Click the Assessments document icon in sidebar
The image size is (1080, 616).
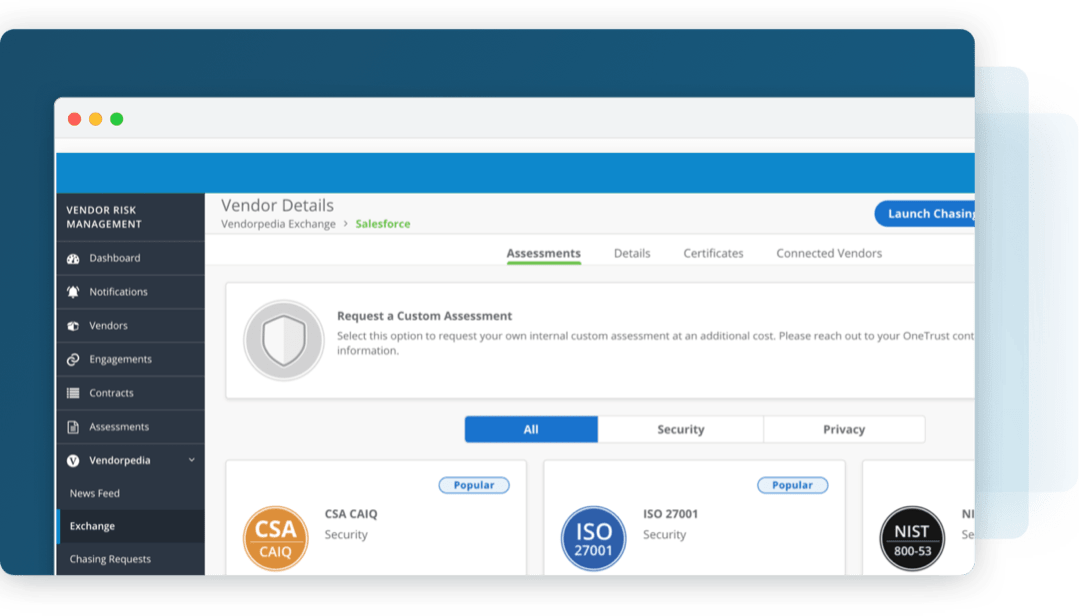pos(73,427)
